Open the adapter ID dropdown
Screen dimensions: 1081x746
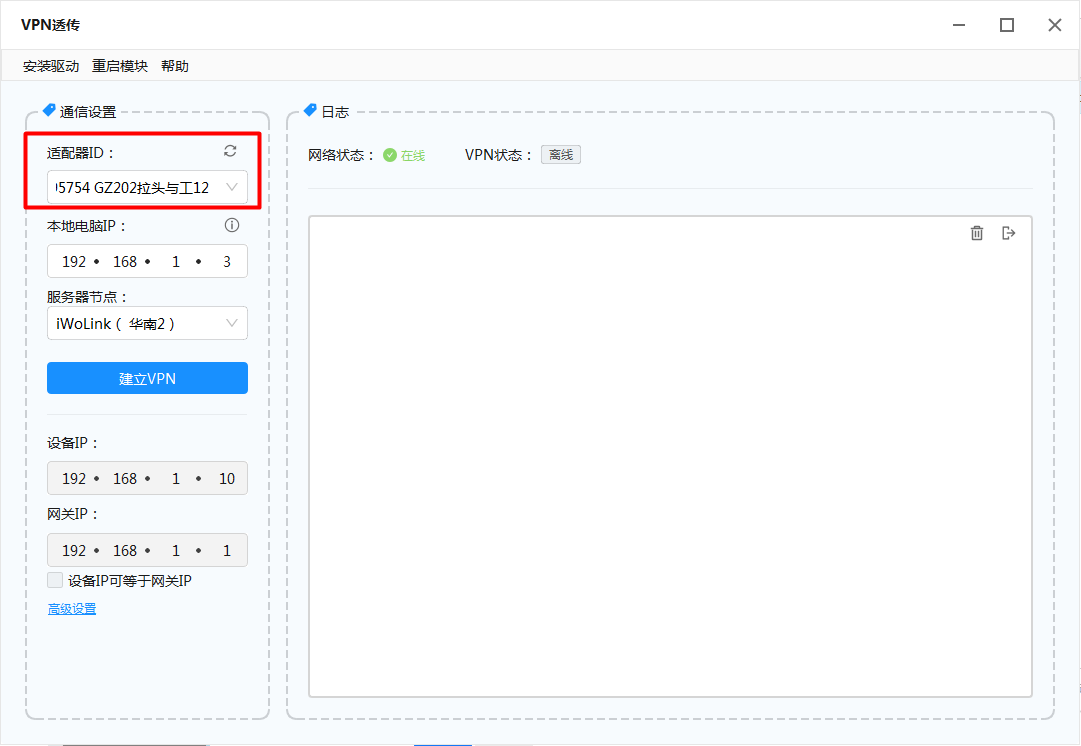point(147,187)
